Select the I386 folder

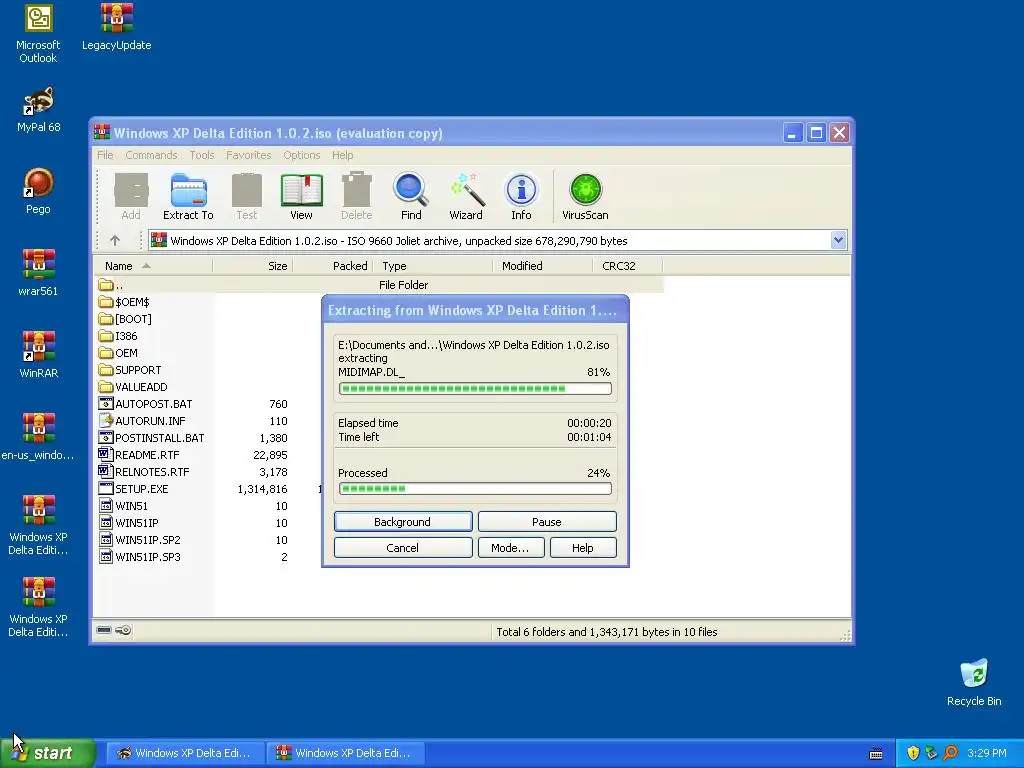point(118,336)
